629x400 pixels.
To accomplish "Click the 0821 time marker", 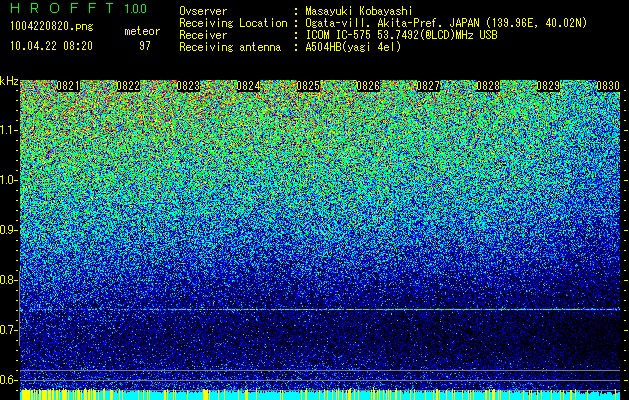I will coord(68,86).
